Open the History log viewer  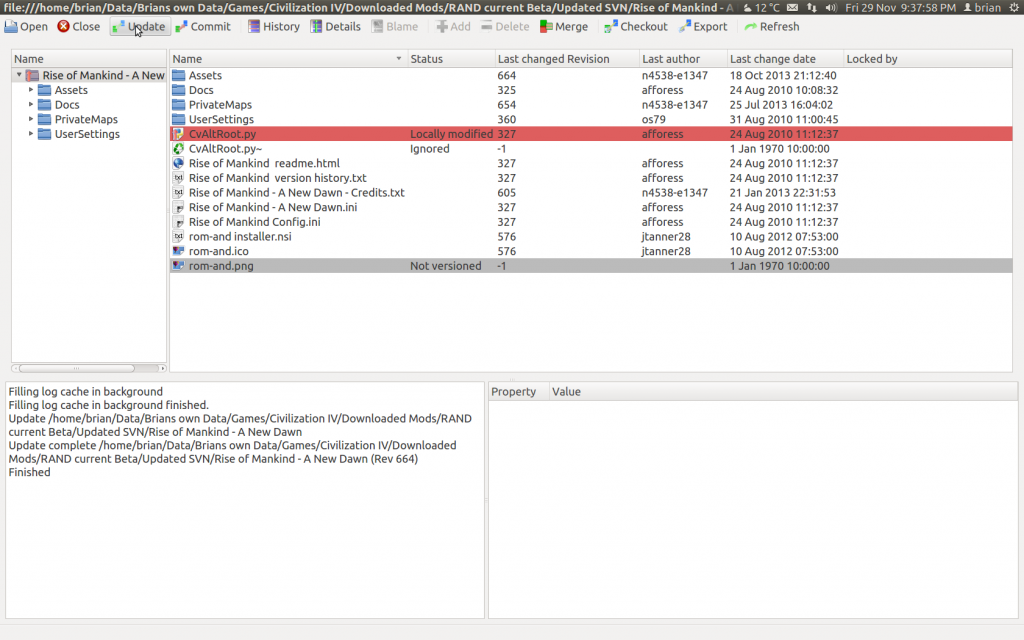(274, 27)
